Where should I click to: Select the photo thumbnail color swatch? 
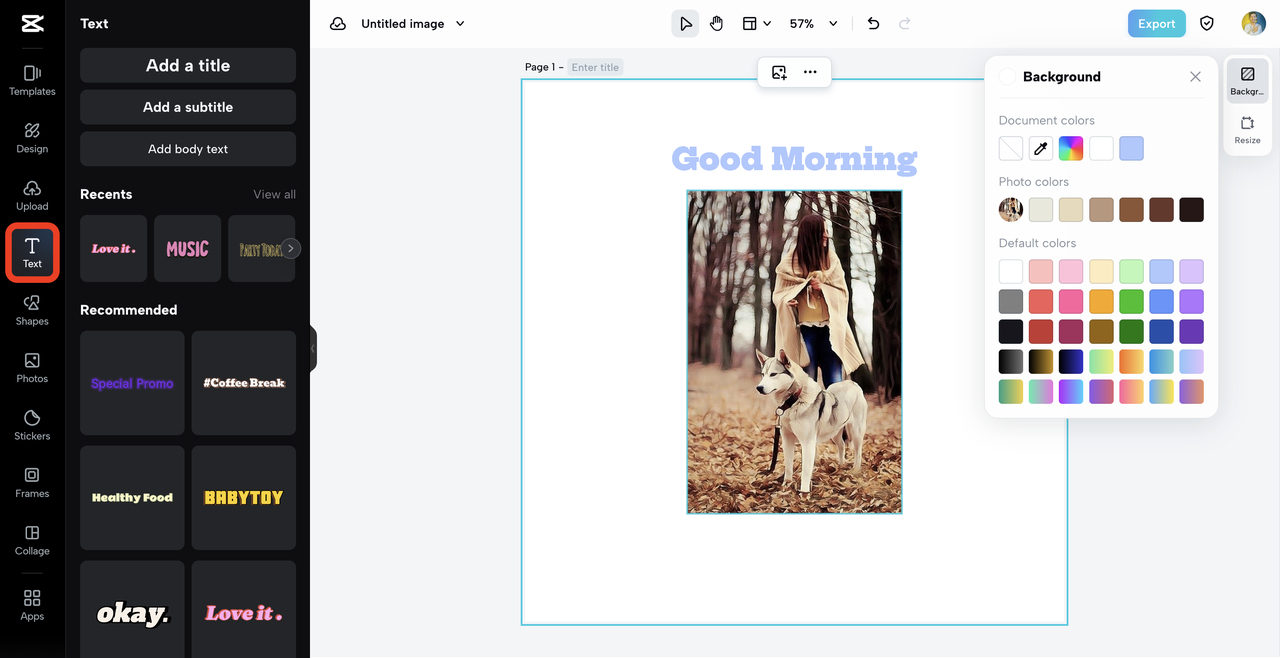1011,210
